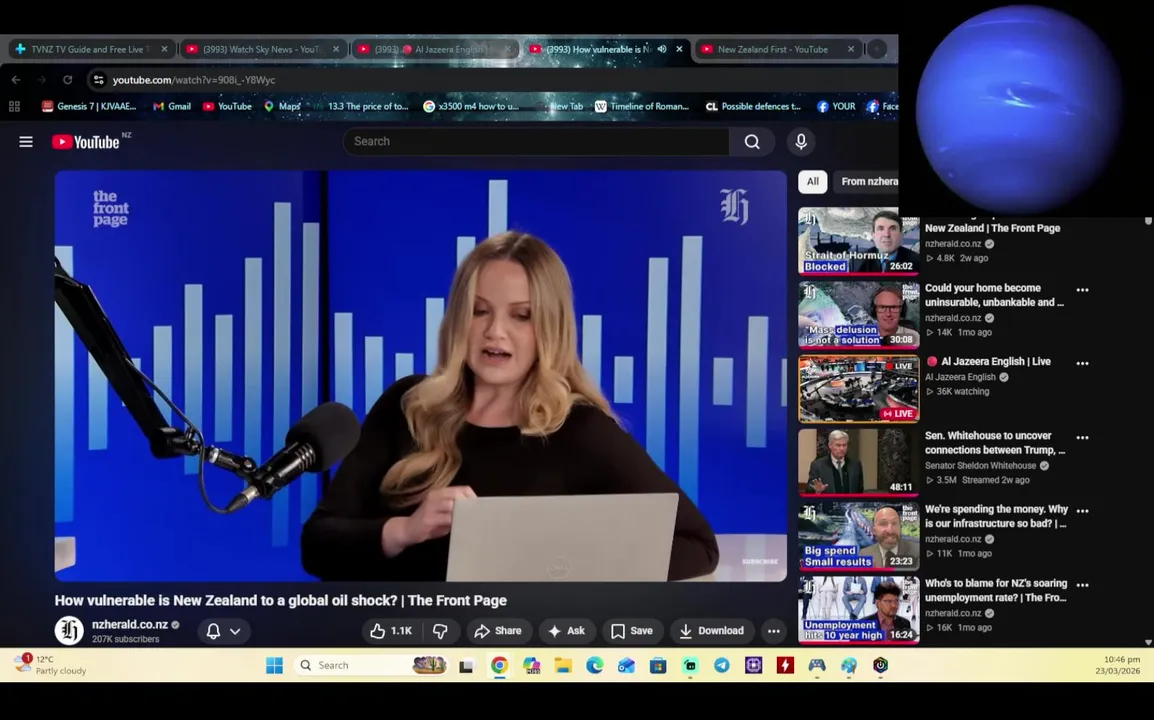Viewport: 1154px width, 720px height.
Task: Reload the page with refresh icon
Action: pyautogui.click(x=67, y=80)
